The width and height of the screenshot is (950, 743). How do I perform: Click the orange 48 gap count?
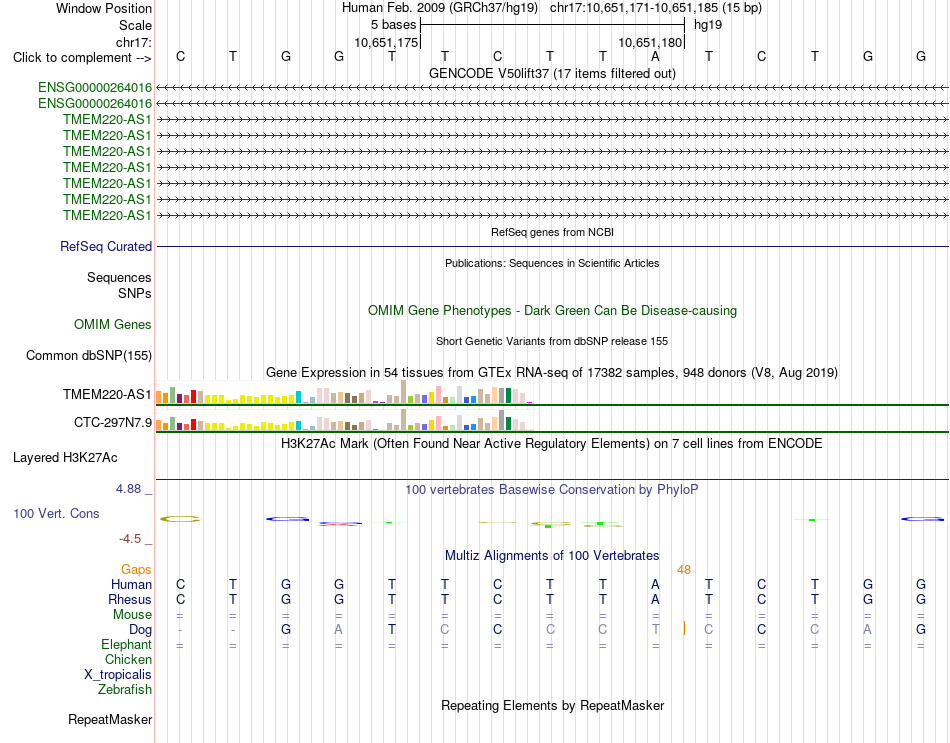[x=684, y=570]
